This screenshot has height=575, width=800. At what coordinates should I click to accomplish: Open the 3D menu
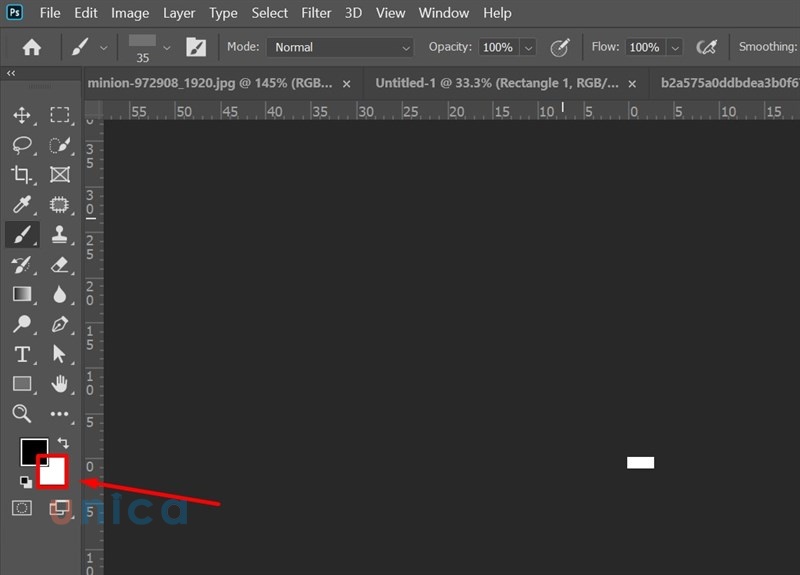(x=354, y=13)
